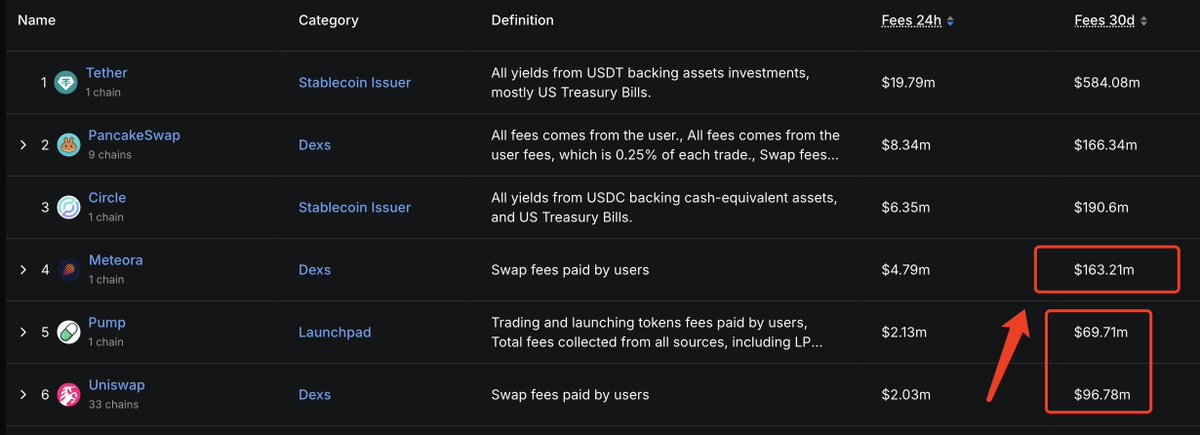Click the Uniswap unicorn logo icon
Screen dimensions: 1200x435
click(68, 395)
